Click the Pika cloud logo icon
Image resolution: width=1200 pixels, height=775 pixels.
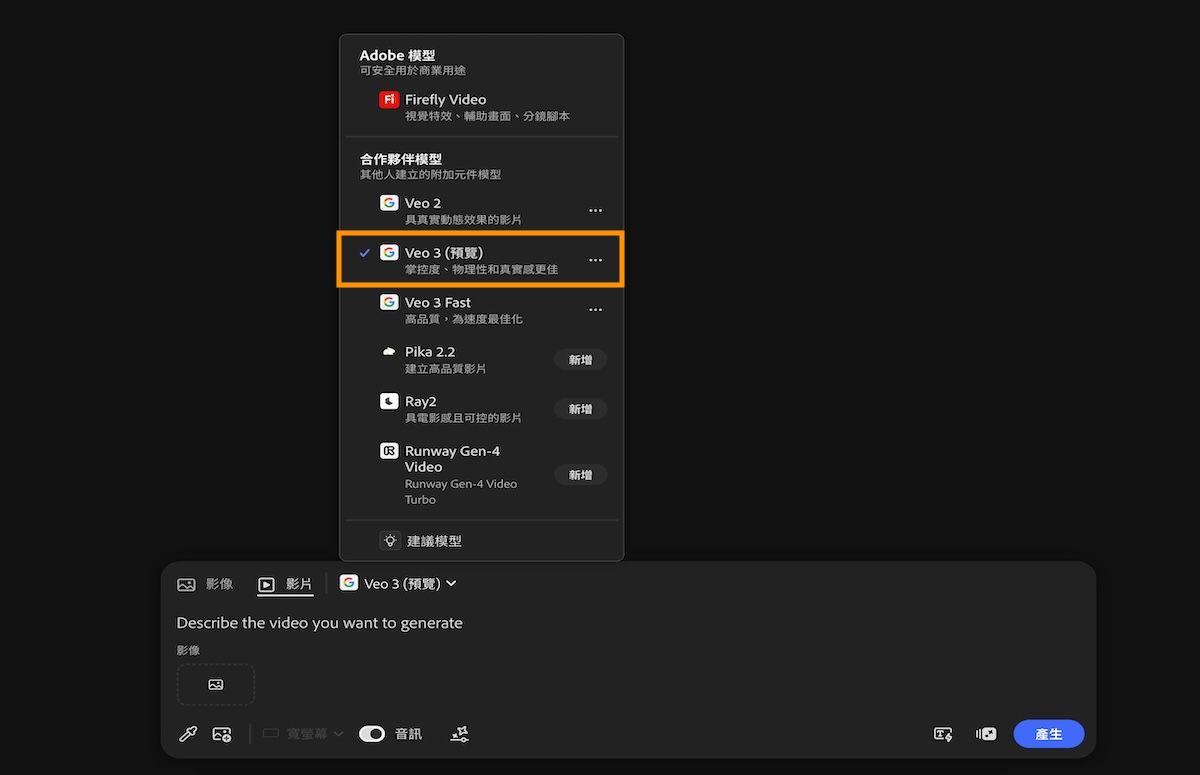tap(389, 352)
